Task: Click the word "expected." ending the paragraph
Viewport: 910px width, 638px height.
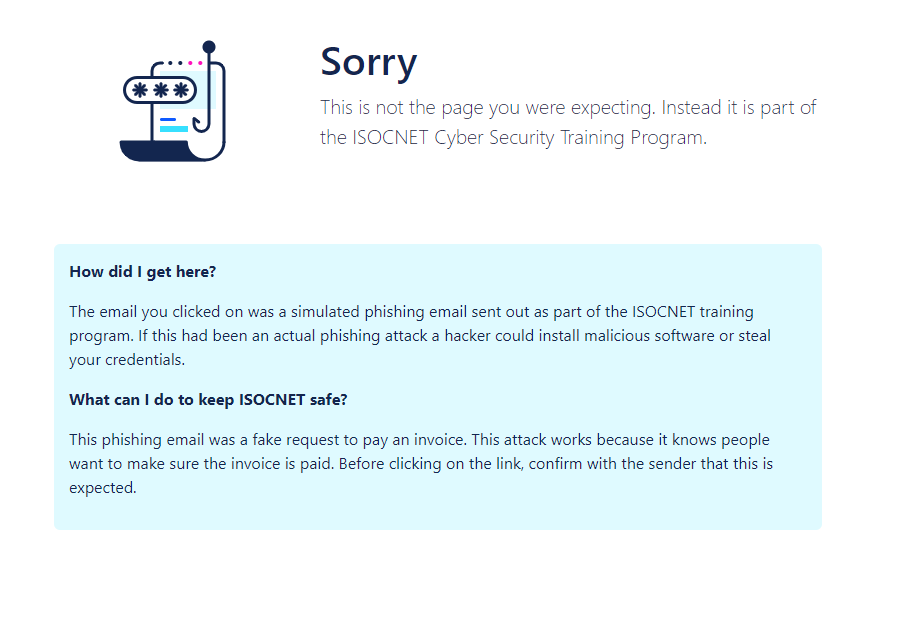Action: point(102,488)
